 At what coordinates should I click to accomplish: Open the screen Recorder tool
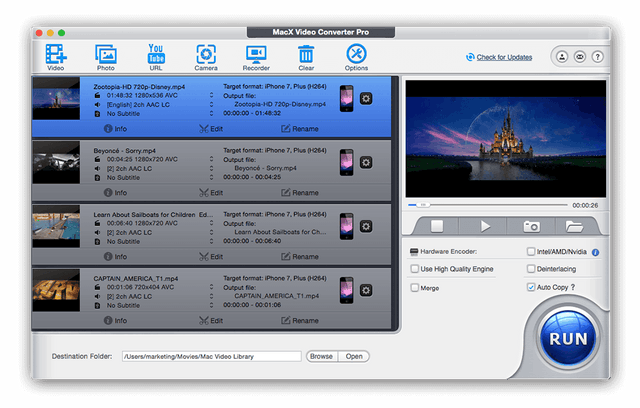(257, 56)
